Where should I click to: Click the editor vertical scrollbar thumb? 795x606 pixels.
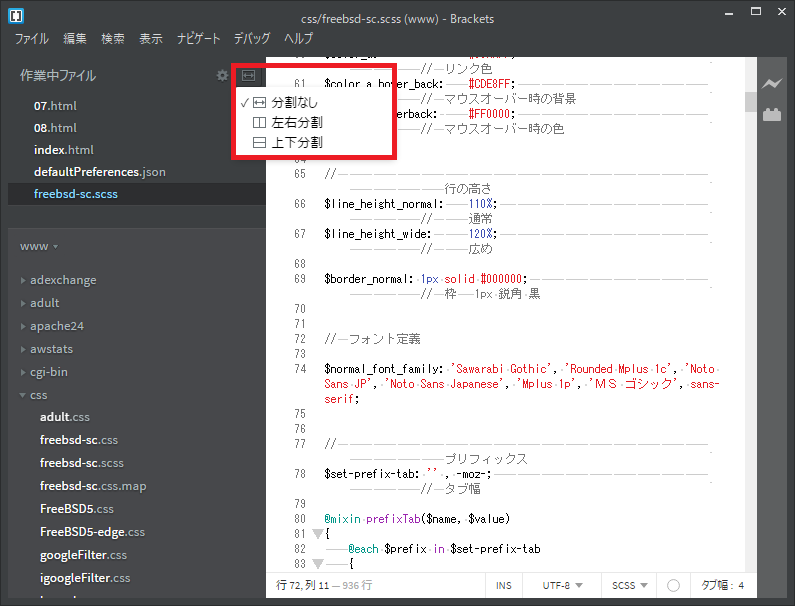[750, 101]
